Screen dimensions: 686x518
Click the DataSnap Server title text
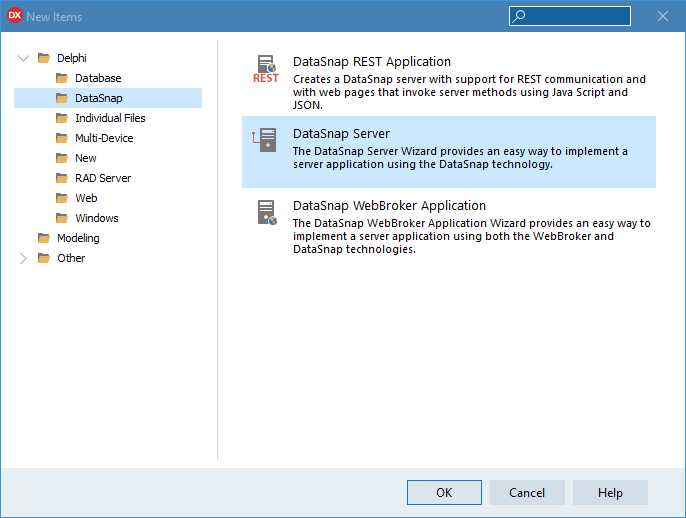(341, 133)
